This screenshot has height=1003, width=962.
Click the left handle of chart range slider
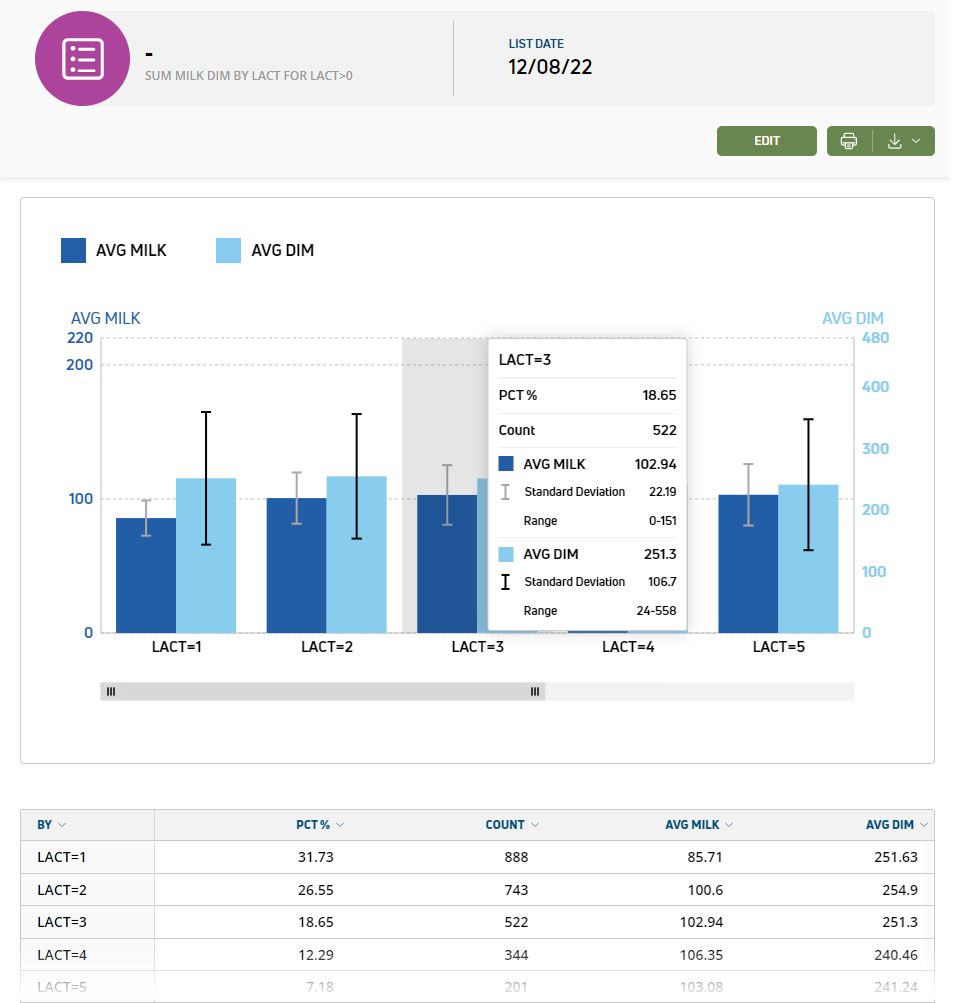pos(111,691)
